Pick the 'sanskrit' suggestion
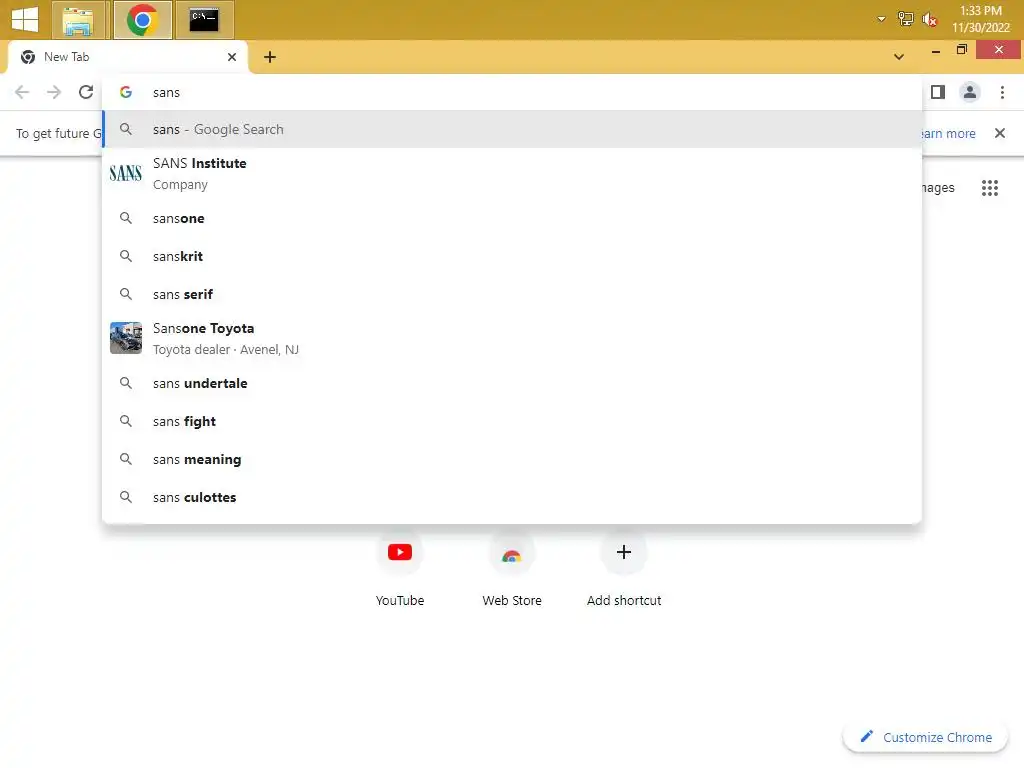 pos(512,256)
